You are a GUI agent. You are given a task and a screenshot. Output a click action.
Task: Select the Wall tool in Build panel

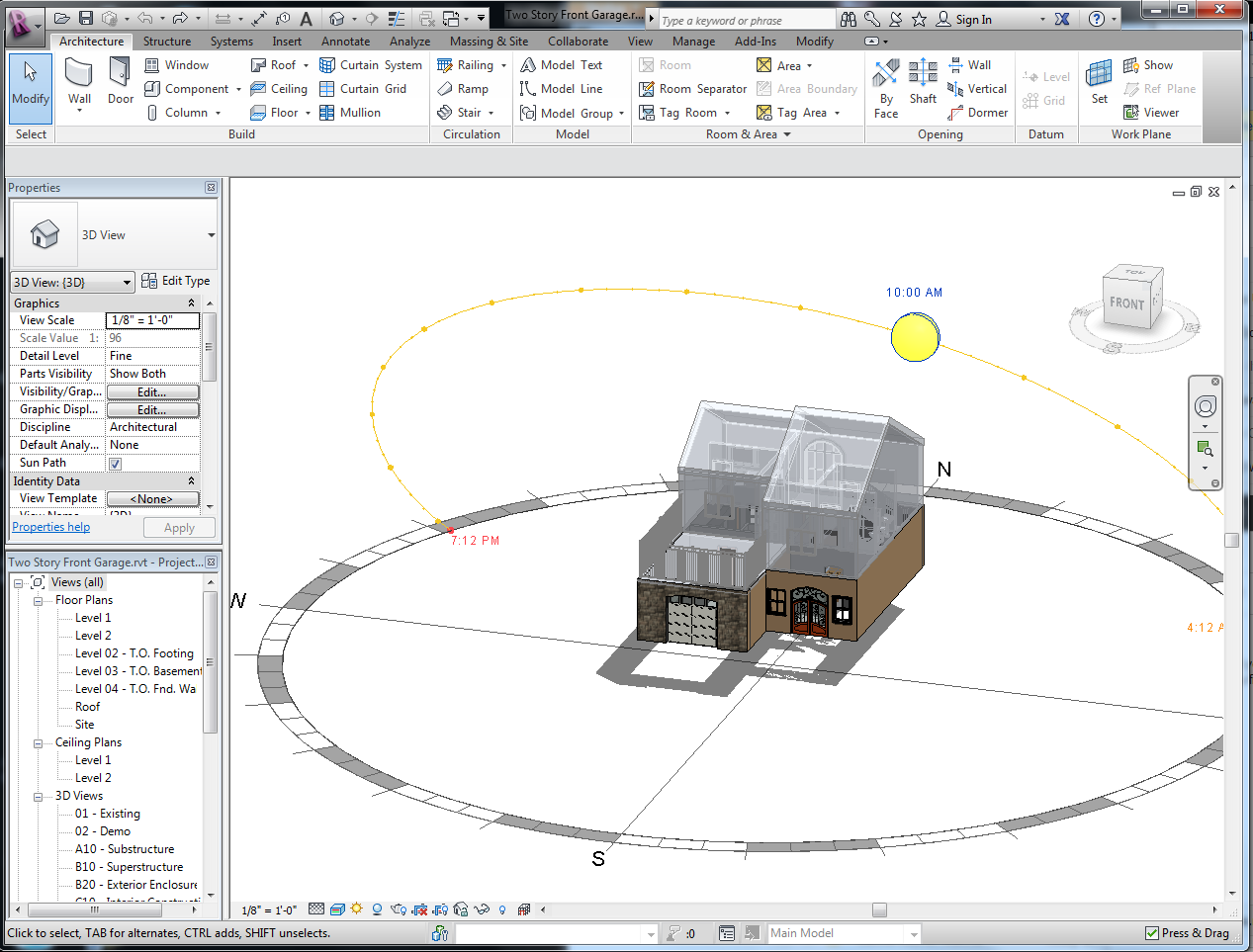coord(79,81)
